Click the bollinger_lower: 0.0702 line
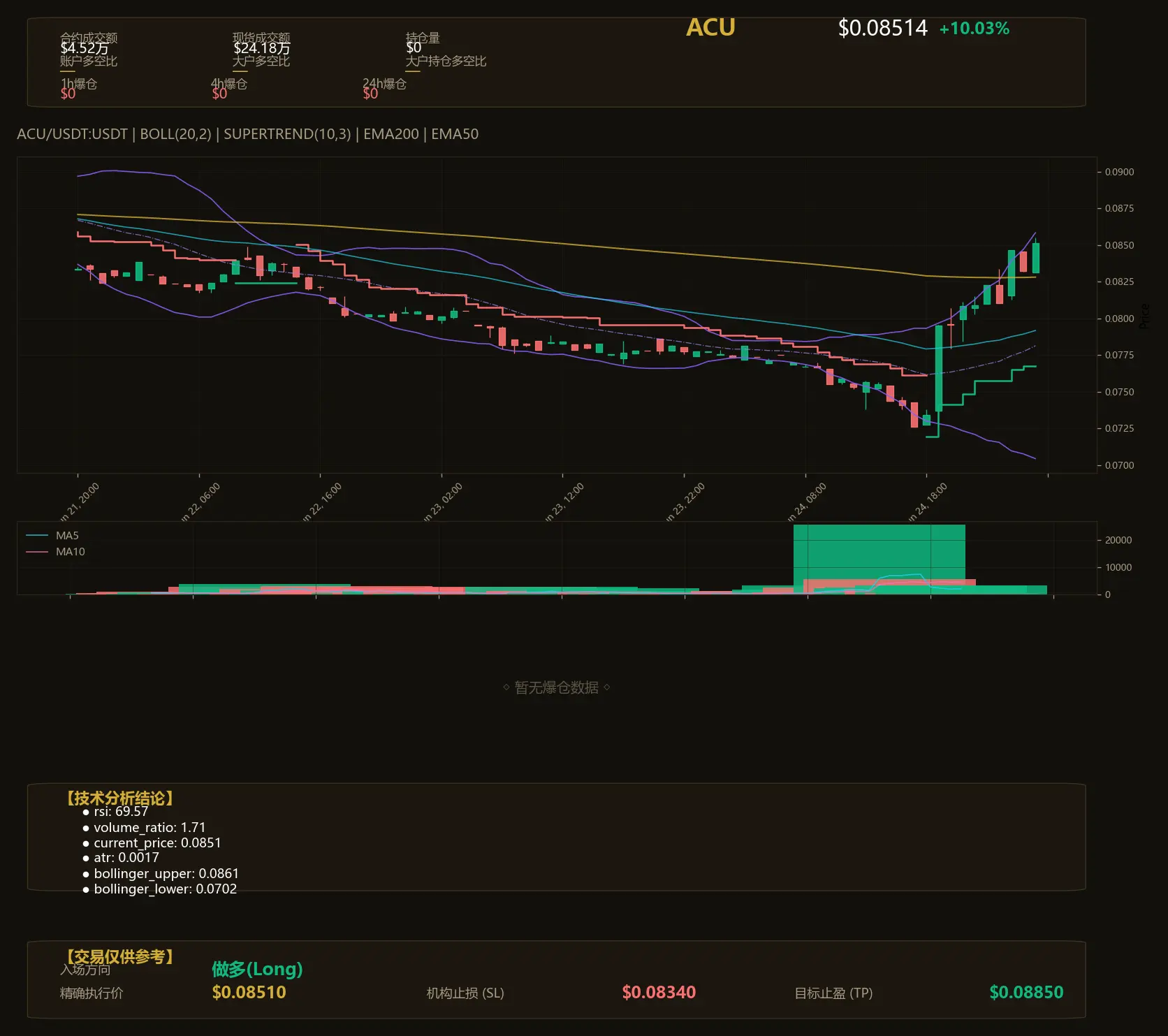The height and width of the screenshot is (1036, 1168). 159,889
